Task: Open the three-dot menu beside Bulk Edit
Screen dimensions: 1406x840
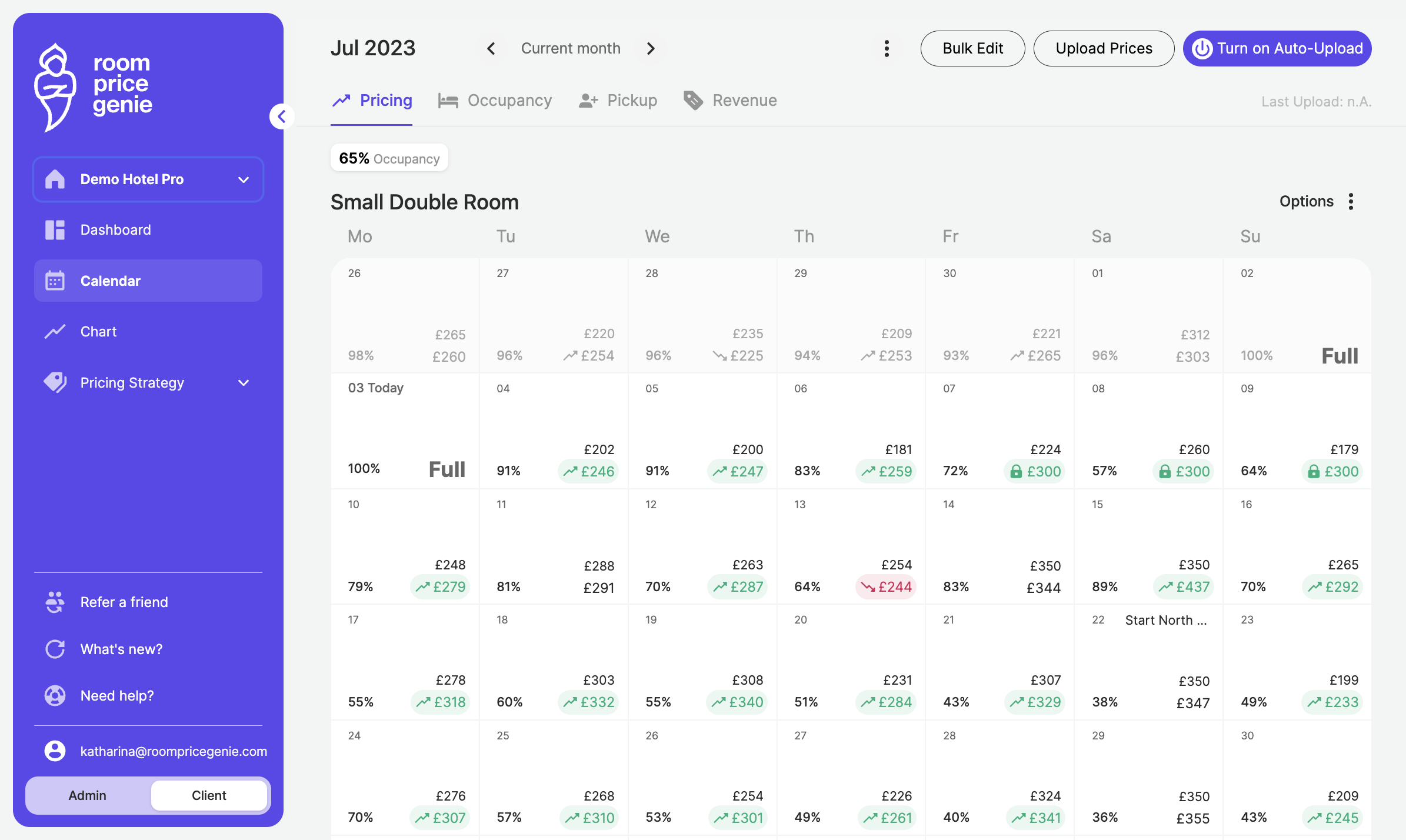Action: pyautogui.click(x=886, y=49)
